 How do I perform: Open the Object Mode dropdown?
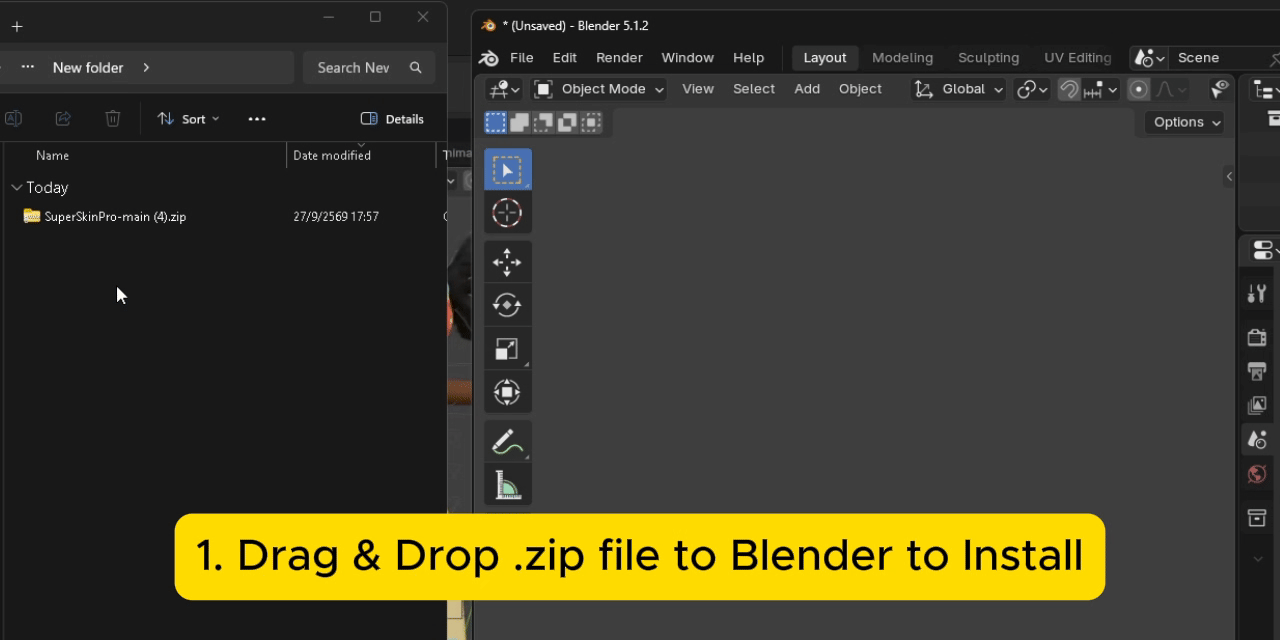tap(599, 89)
